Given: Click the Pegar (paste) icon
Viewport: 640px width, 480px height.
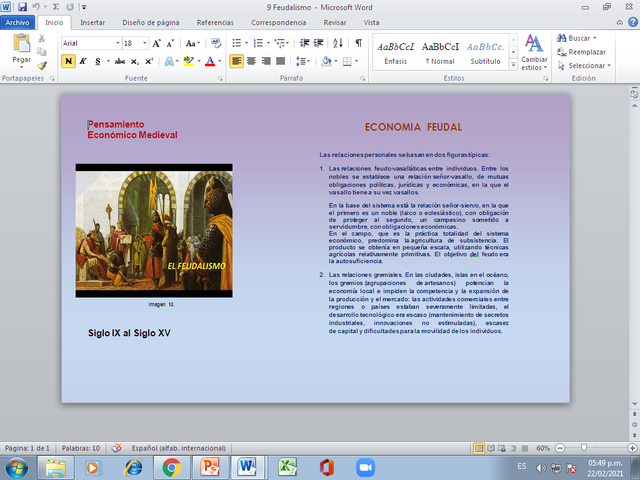Looking at the screenshot, I should pyautogui.click(x=21, y=44).
